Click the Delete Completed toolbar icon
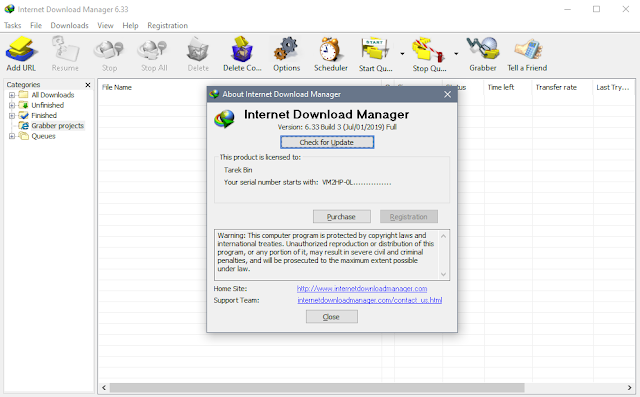This screenshot has width=640, height=397. [242, 54]
